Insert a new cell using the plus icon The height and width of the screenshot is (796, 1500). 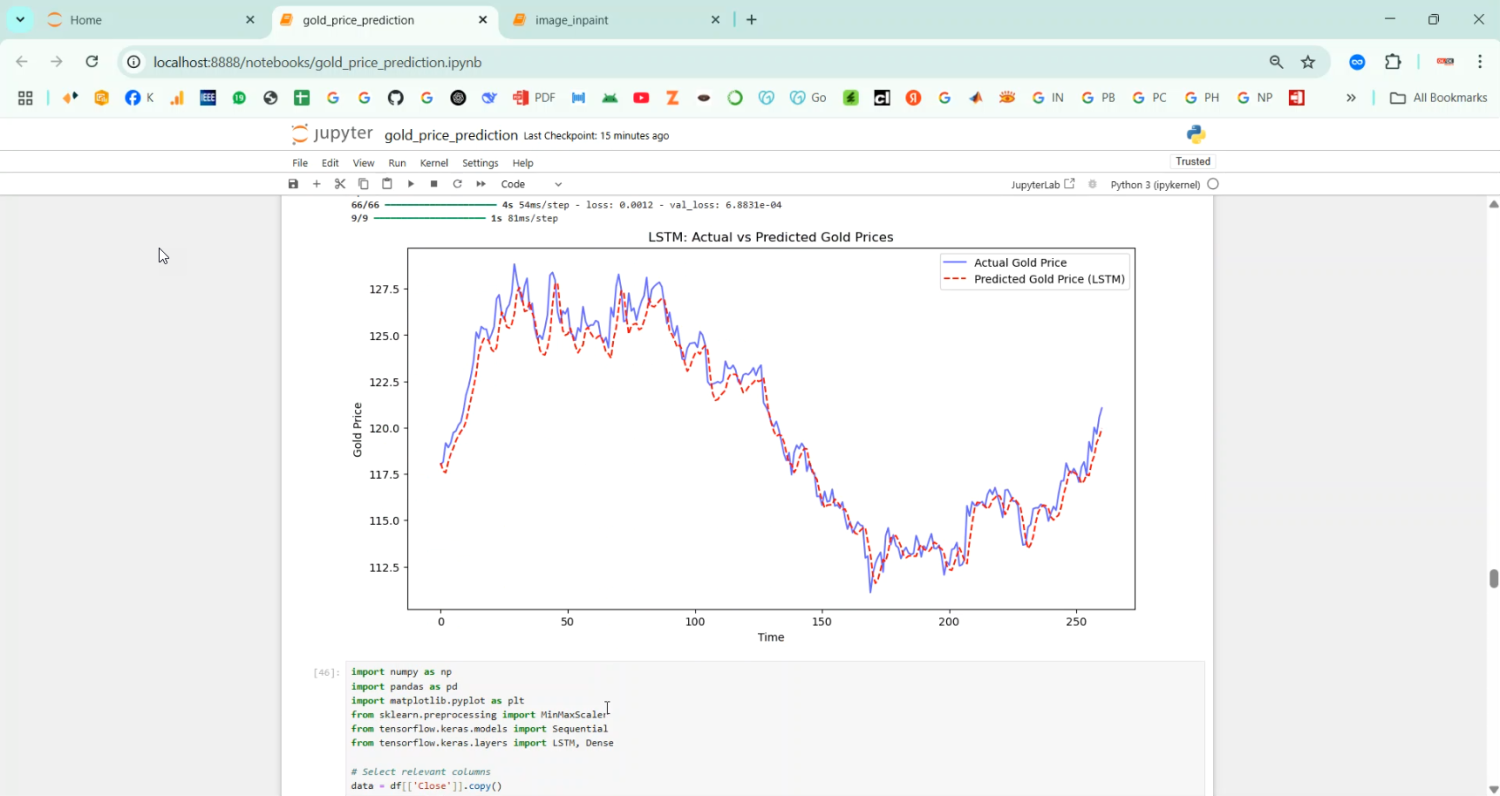click(x=317, y=184)
